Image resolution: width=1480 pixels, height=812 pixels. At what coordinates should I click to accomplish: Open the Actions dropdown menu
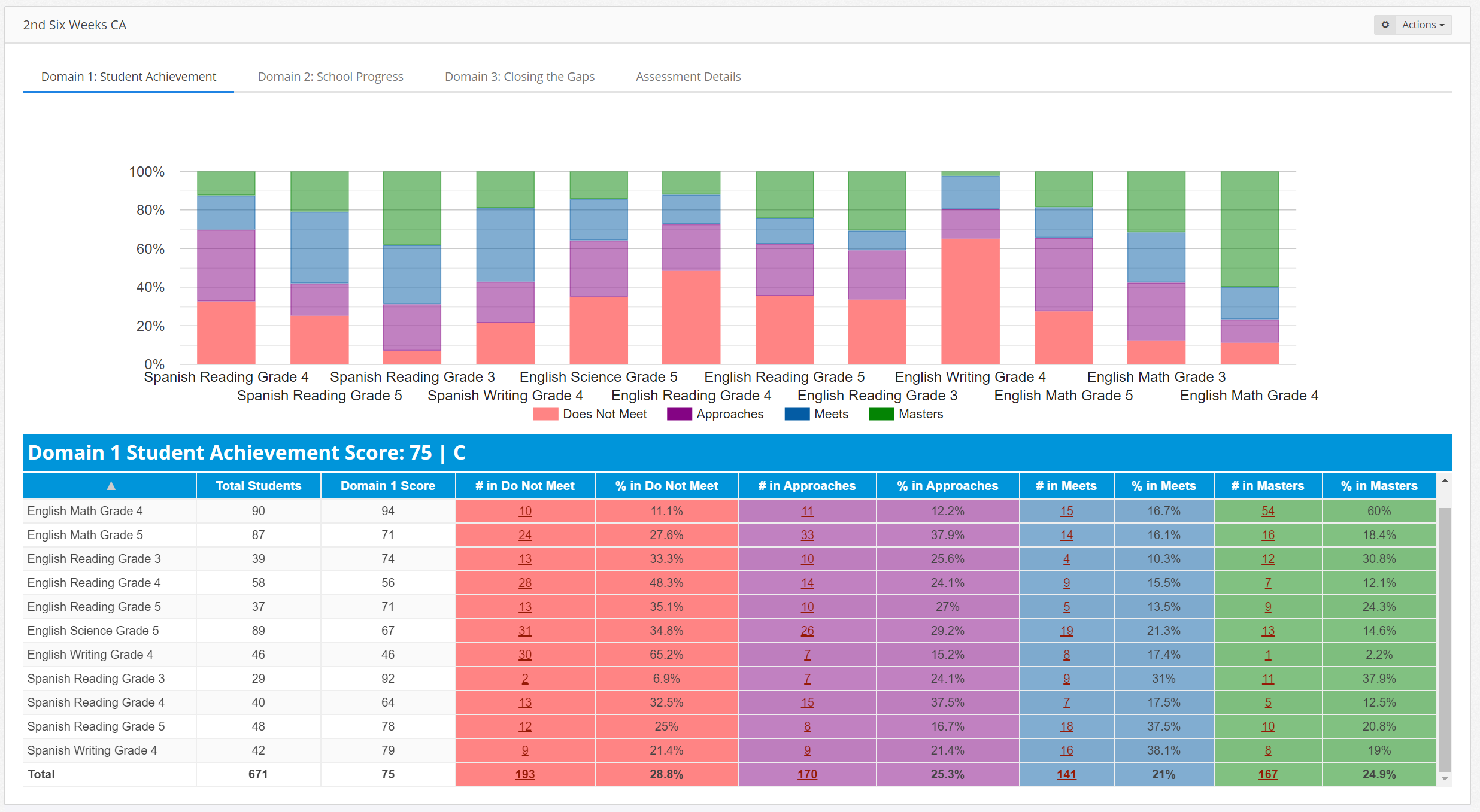1423,25
